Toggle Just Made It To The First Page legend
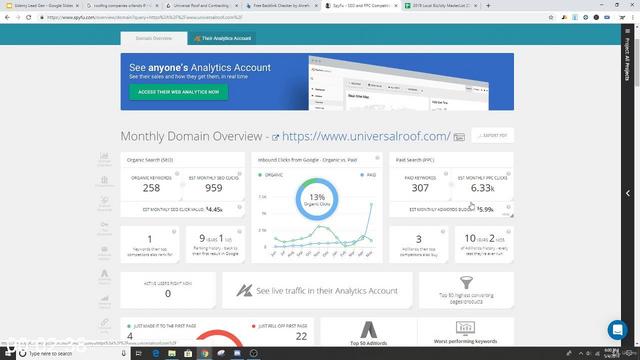The image size is (640, 360). tap(162, 326)
